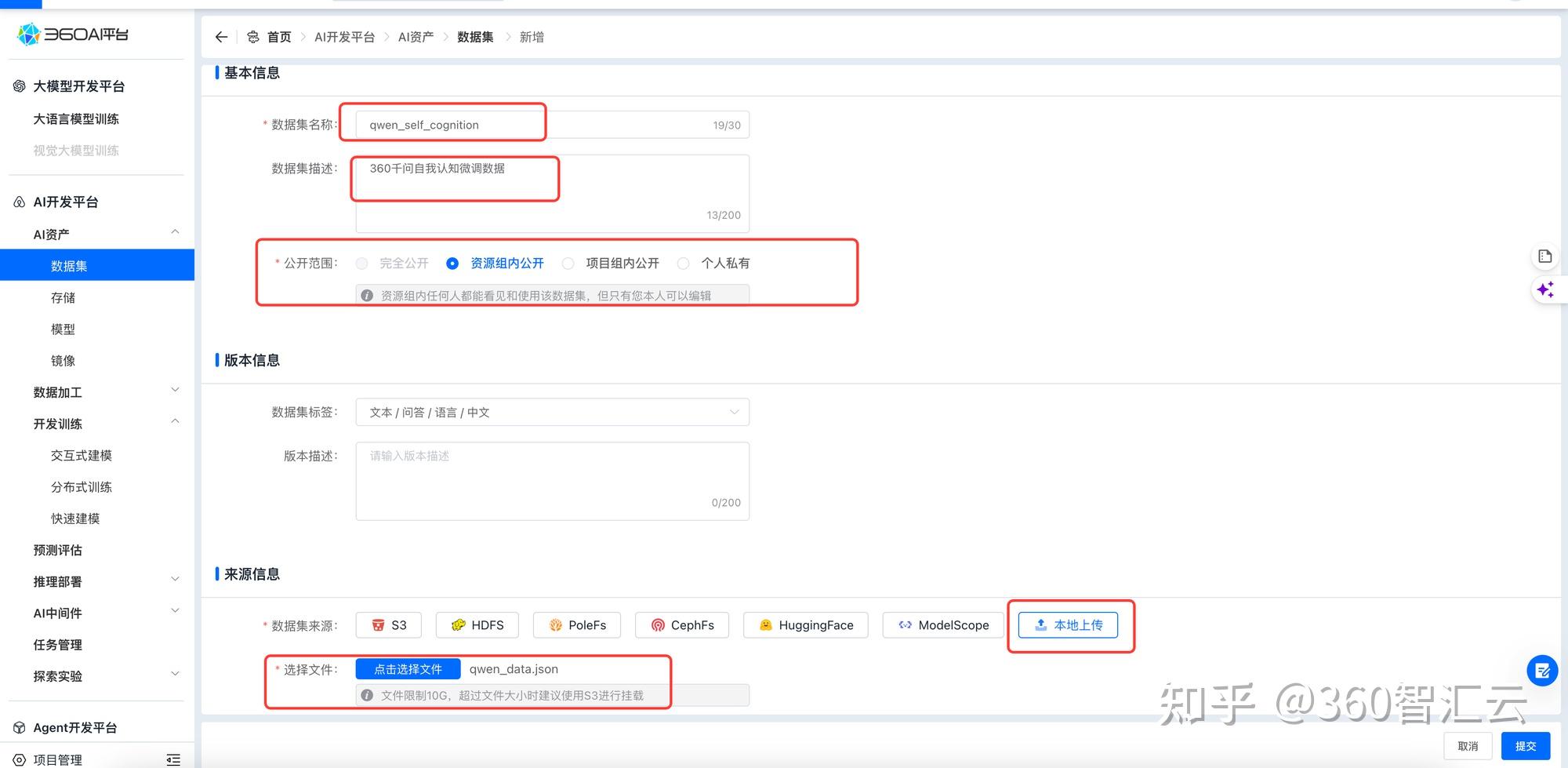Open 分布式训练 from the sidebar
The width and height of the screenshot is (1568, 768).
pyautogui.click(x=82, y=486)
